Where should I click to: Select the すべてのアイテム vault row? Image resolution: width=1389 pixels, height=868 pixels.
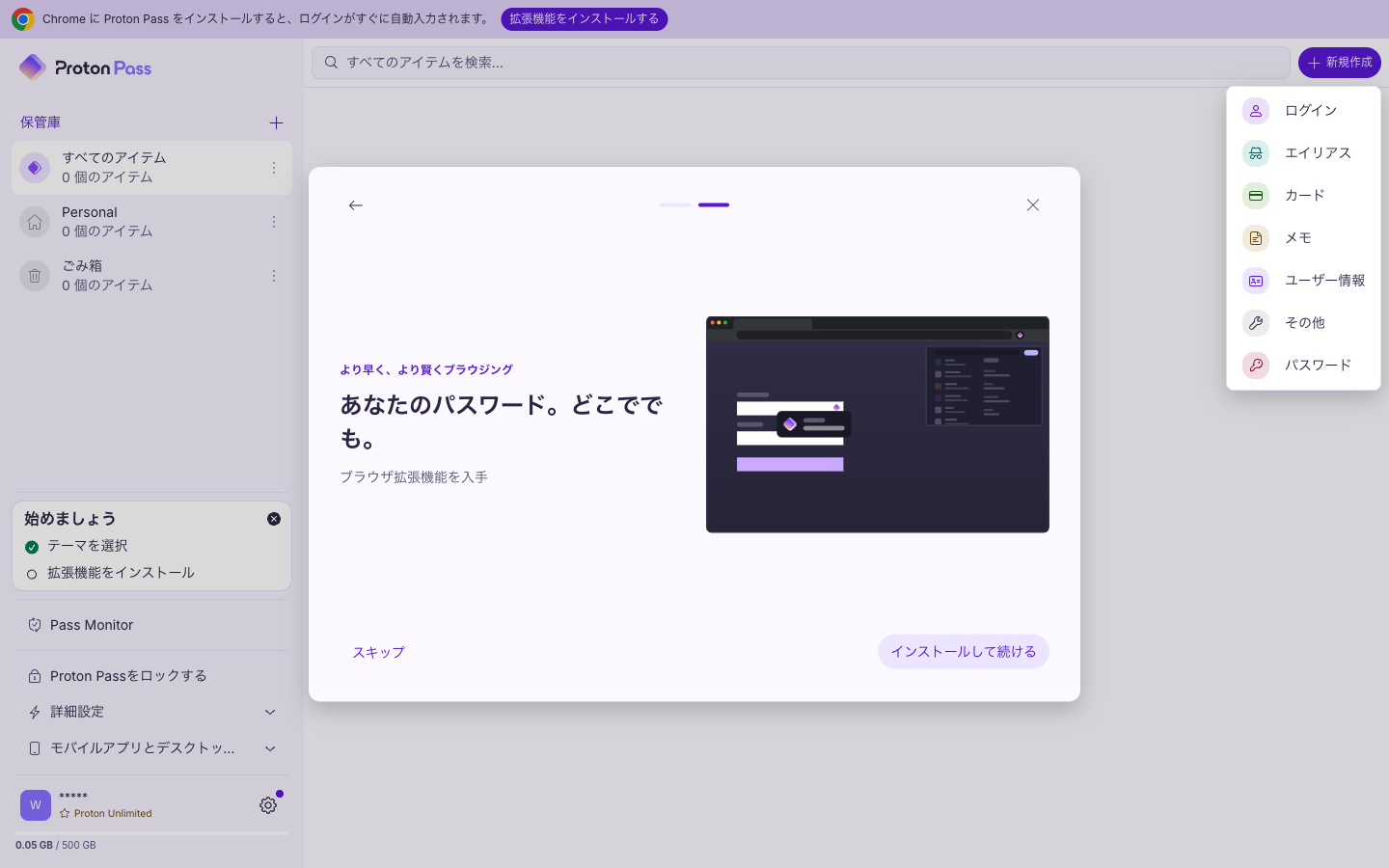tap(152, 168)
